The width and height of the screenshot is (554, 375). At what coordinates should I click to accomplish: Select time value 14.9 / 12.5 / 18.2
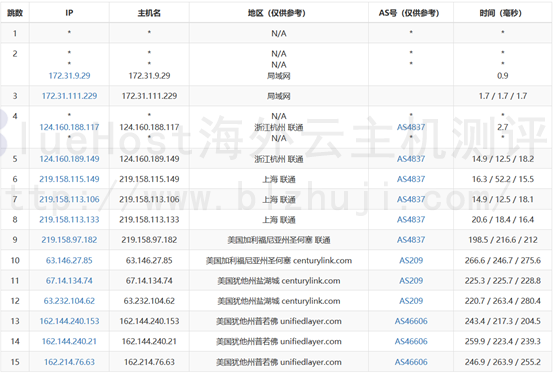coord(502,159)
